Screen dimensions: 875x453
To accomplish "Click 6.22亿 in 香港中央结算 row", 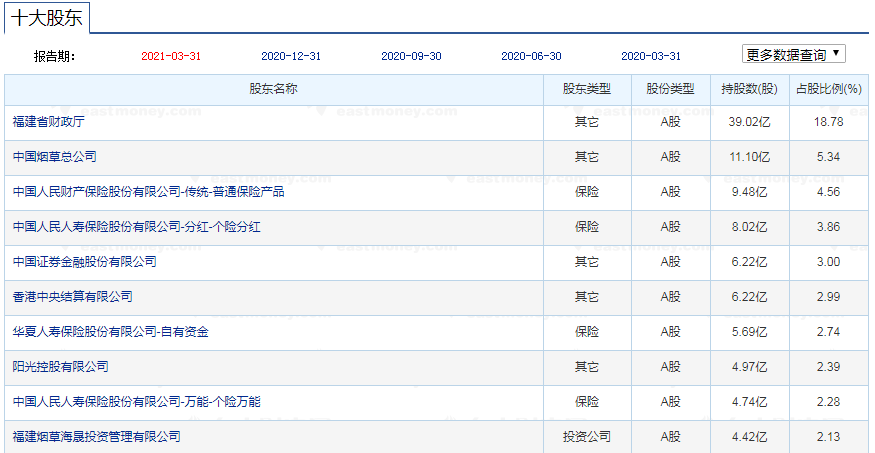I will (749, 297).
